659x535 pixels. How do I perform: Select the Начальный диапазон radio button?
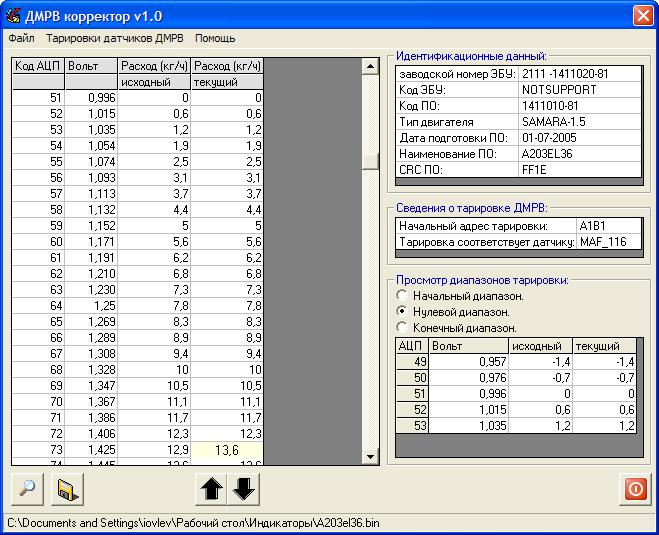click(402, 295)
